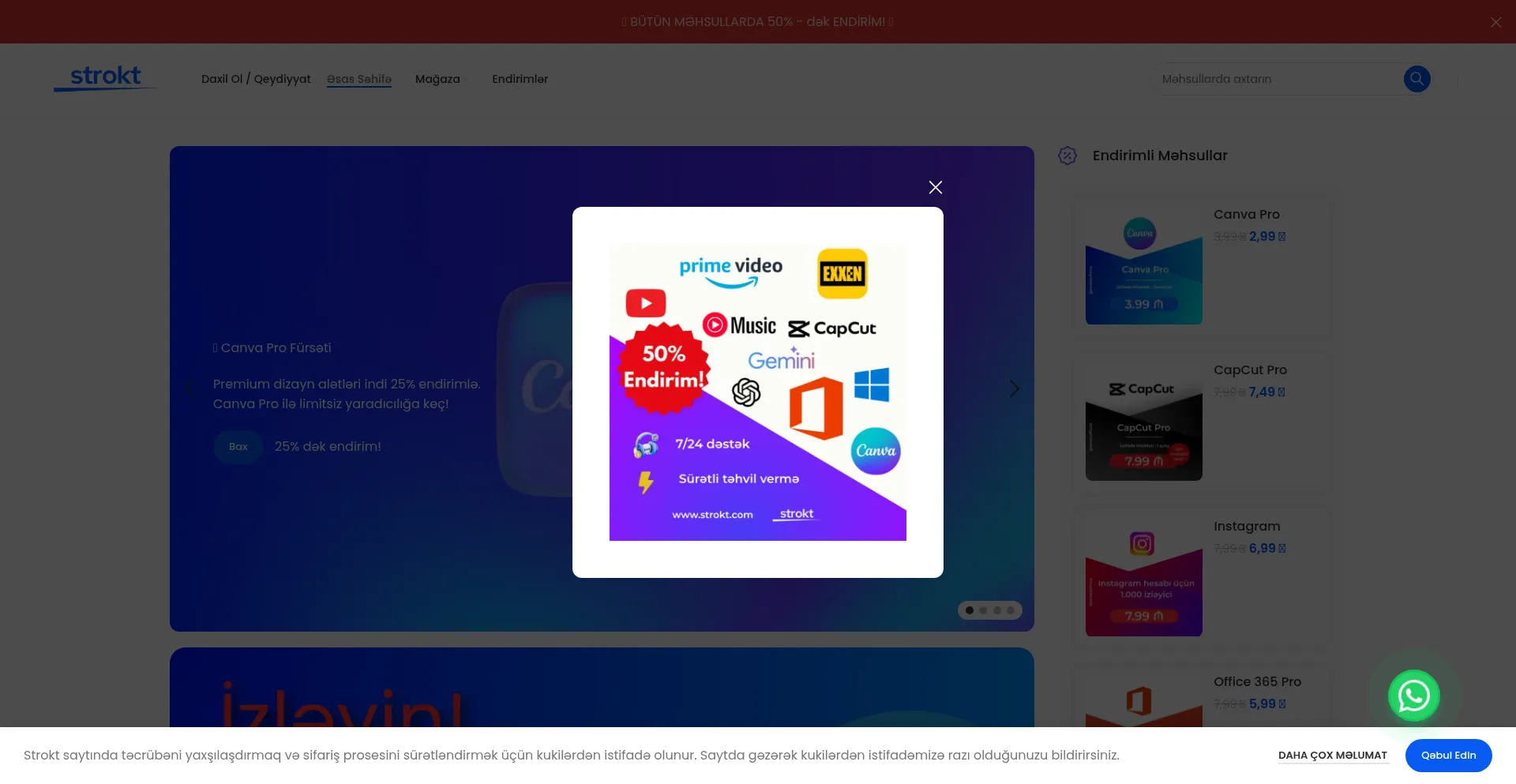Open DAHA ÇOX MƏLUMAT cookie link

tap(1333, 756)
